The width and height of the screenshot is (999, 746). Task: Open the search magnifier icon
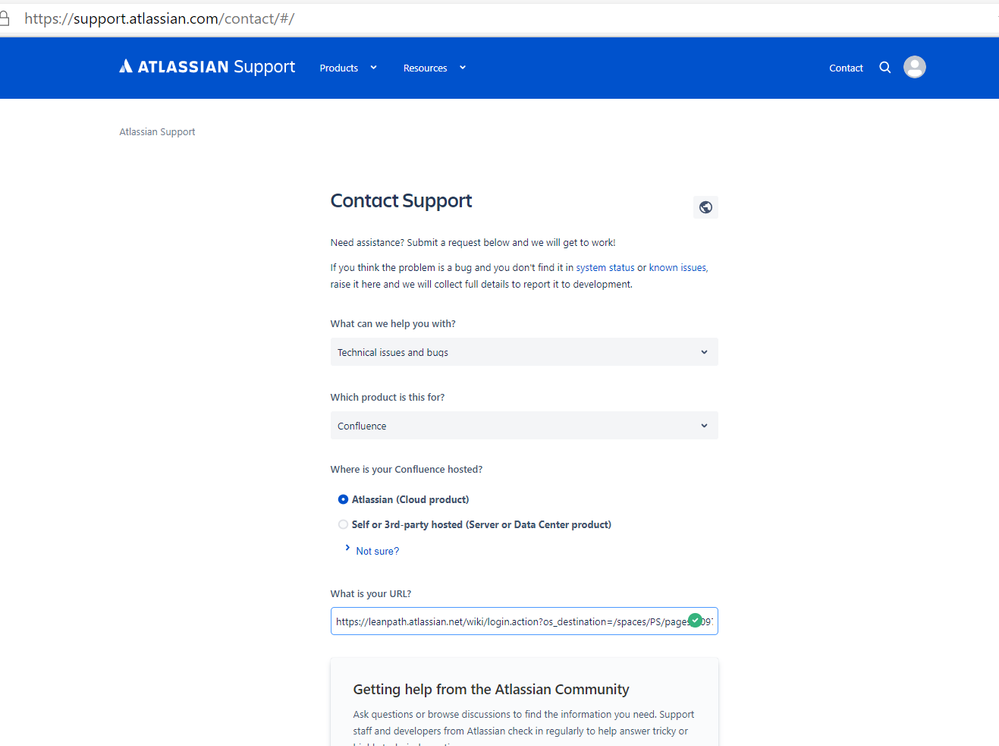point(885,68)
